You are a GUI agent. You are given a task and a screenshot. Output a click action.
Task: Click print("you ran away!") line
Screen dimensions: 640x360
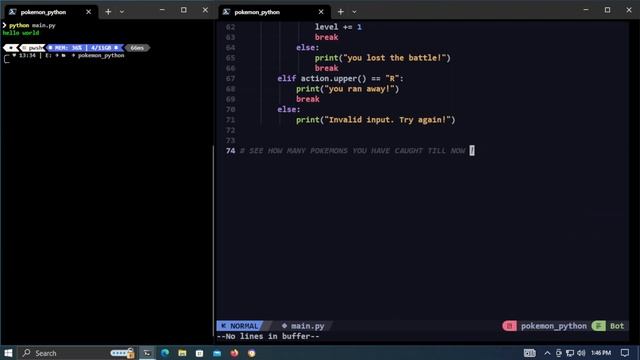[347, 89]
